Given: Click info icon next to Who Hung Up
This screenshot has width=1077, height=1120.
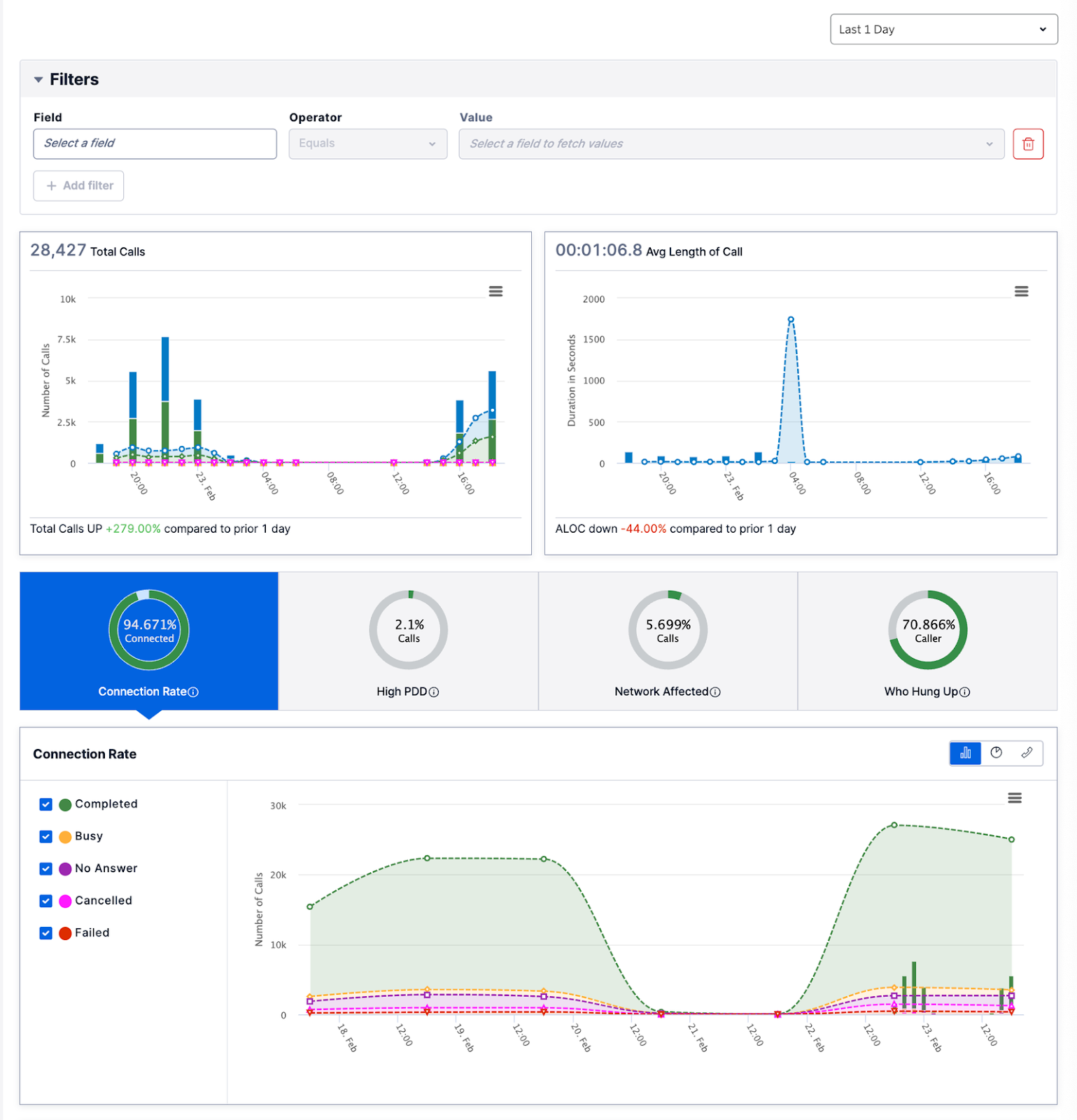Looking at the screenshot, I should tap(965, 692).
